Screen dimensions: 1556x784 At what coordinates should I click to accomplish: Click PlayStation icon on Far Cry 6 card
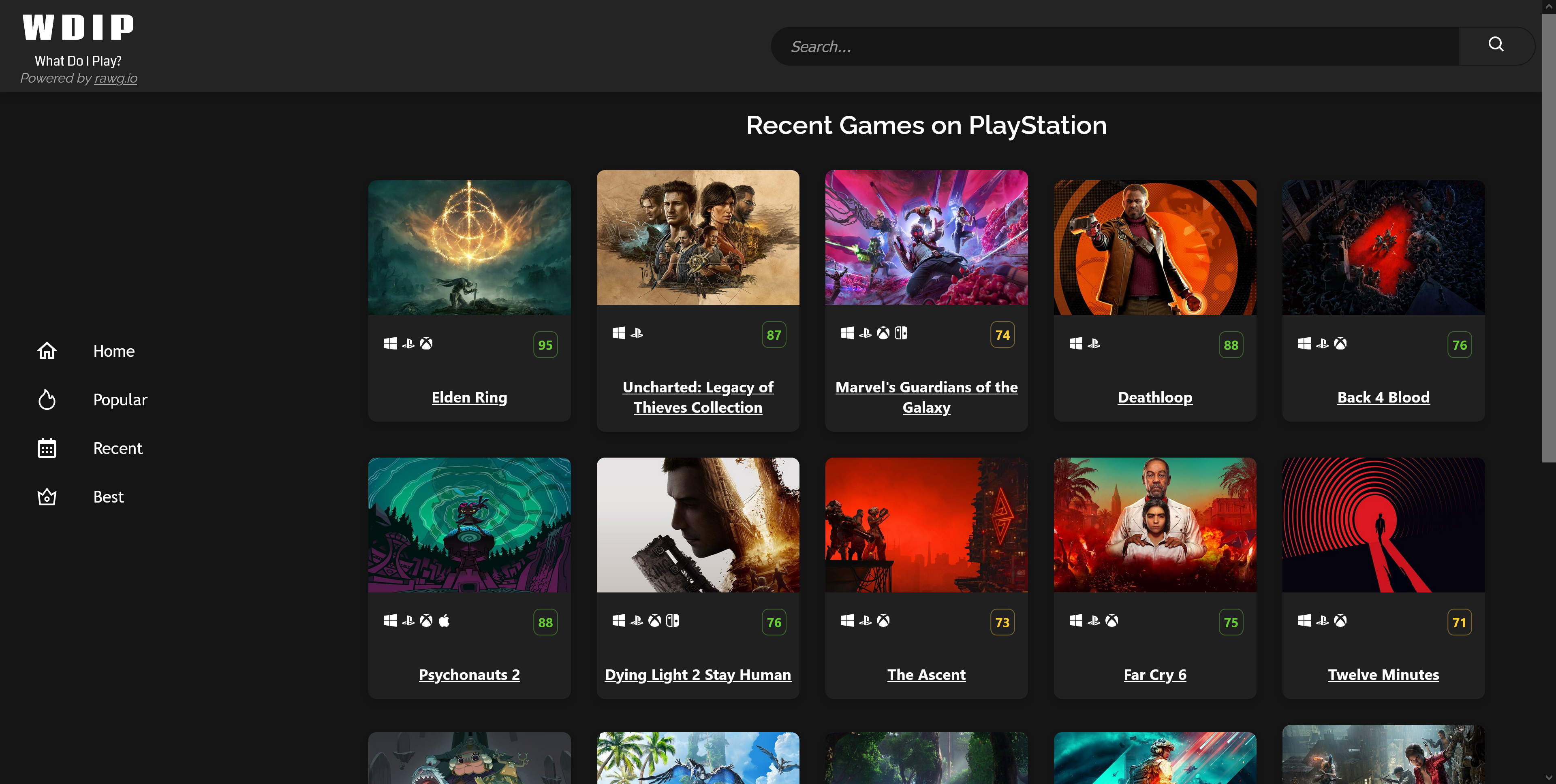tap(1094, 620)
